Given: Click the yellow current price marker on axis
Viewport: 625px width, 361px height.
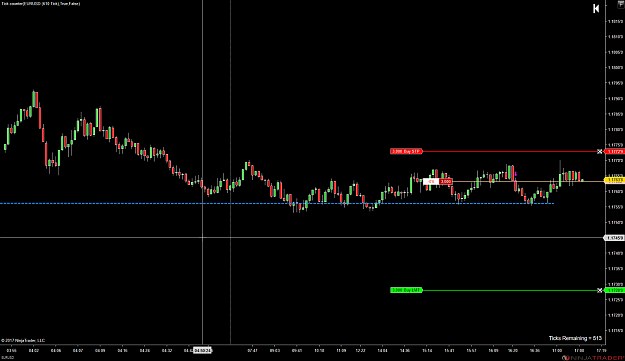Looking at the screenshot, I should [x=615, y=180].
